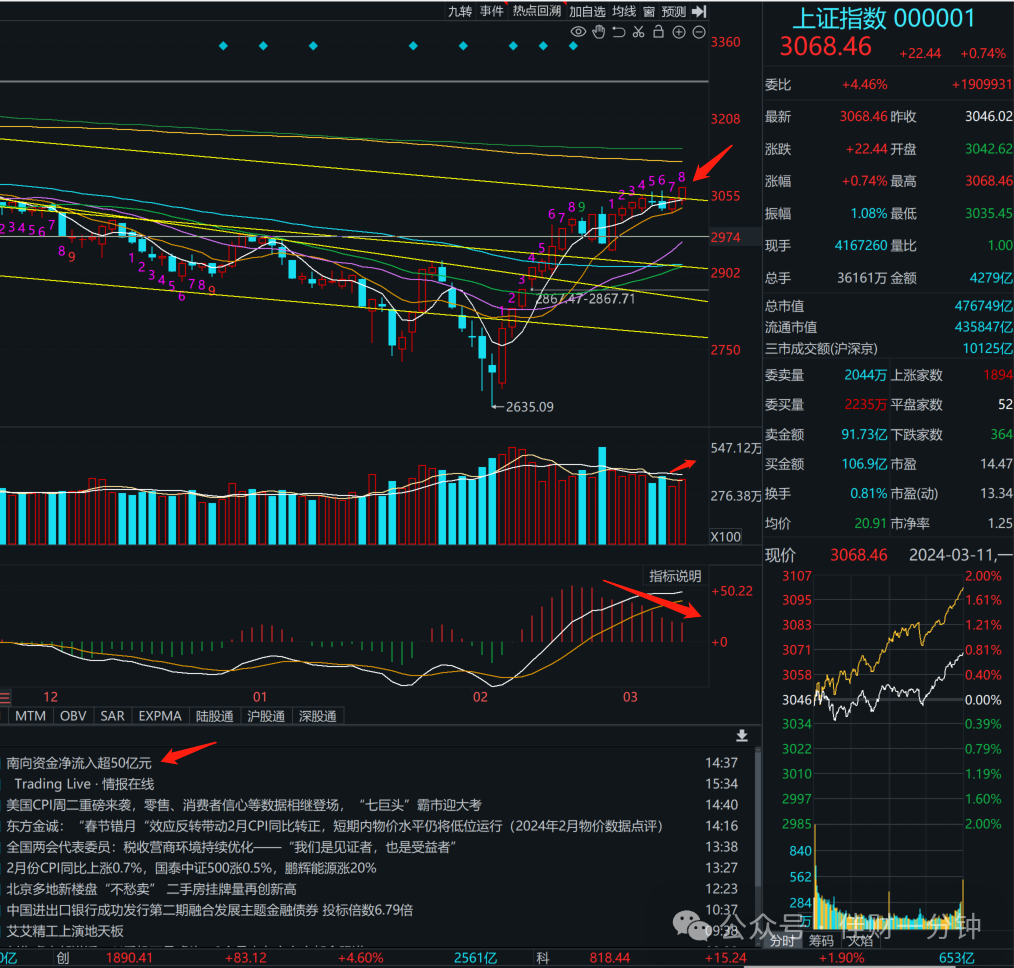Screen dimensions: 1014x968
Task: Switch to the SAR indicator tab
Action: (113, 716)
